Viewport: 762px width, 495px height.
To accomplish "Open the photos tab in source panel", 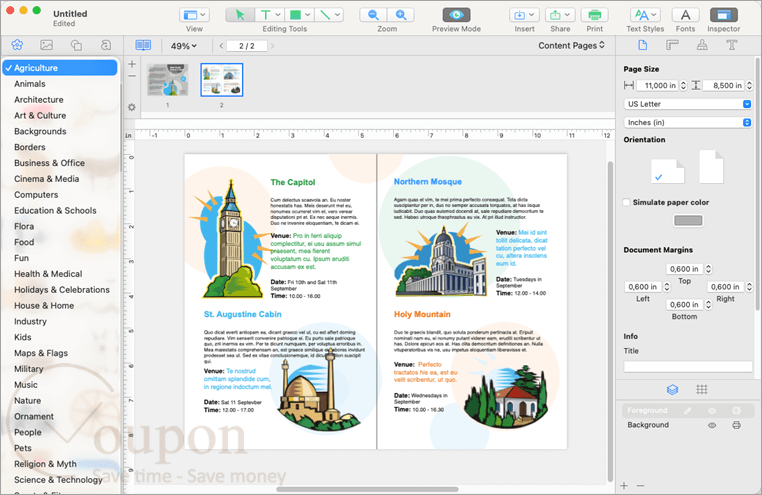I will click(47, 45).
